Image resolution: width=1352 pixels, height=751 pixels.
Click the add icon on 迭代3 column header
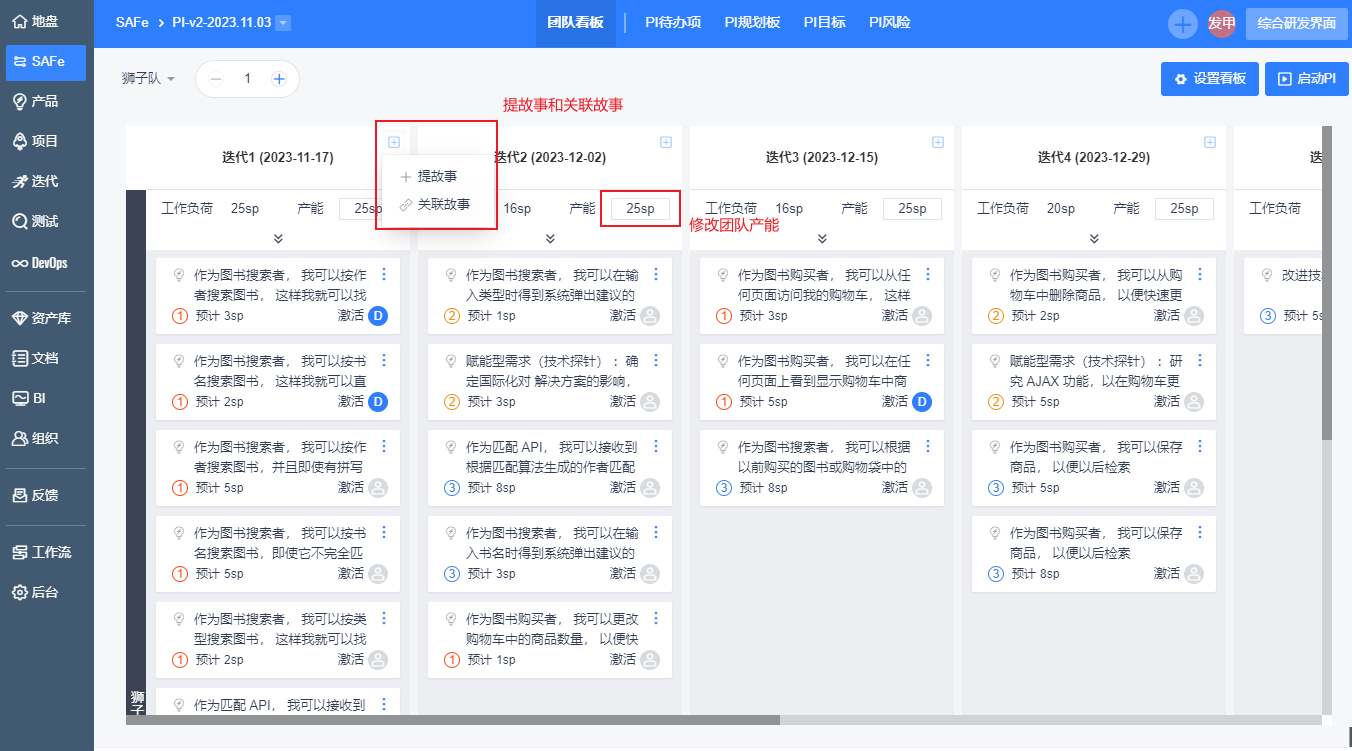point(938,142)
